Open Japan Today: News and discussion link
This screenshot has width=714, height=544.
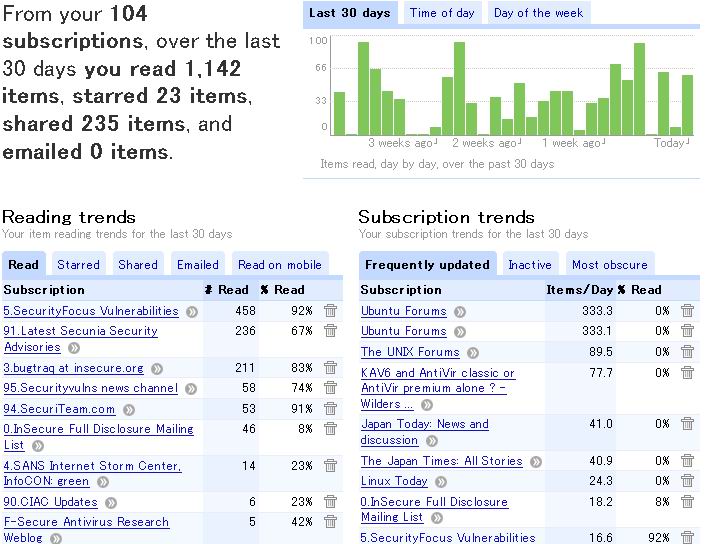click(424, 432)
